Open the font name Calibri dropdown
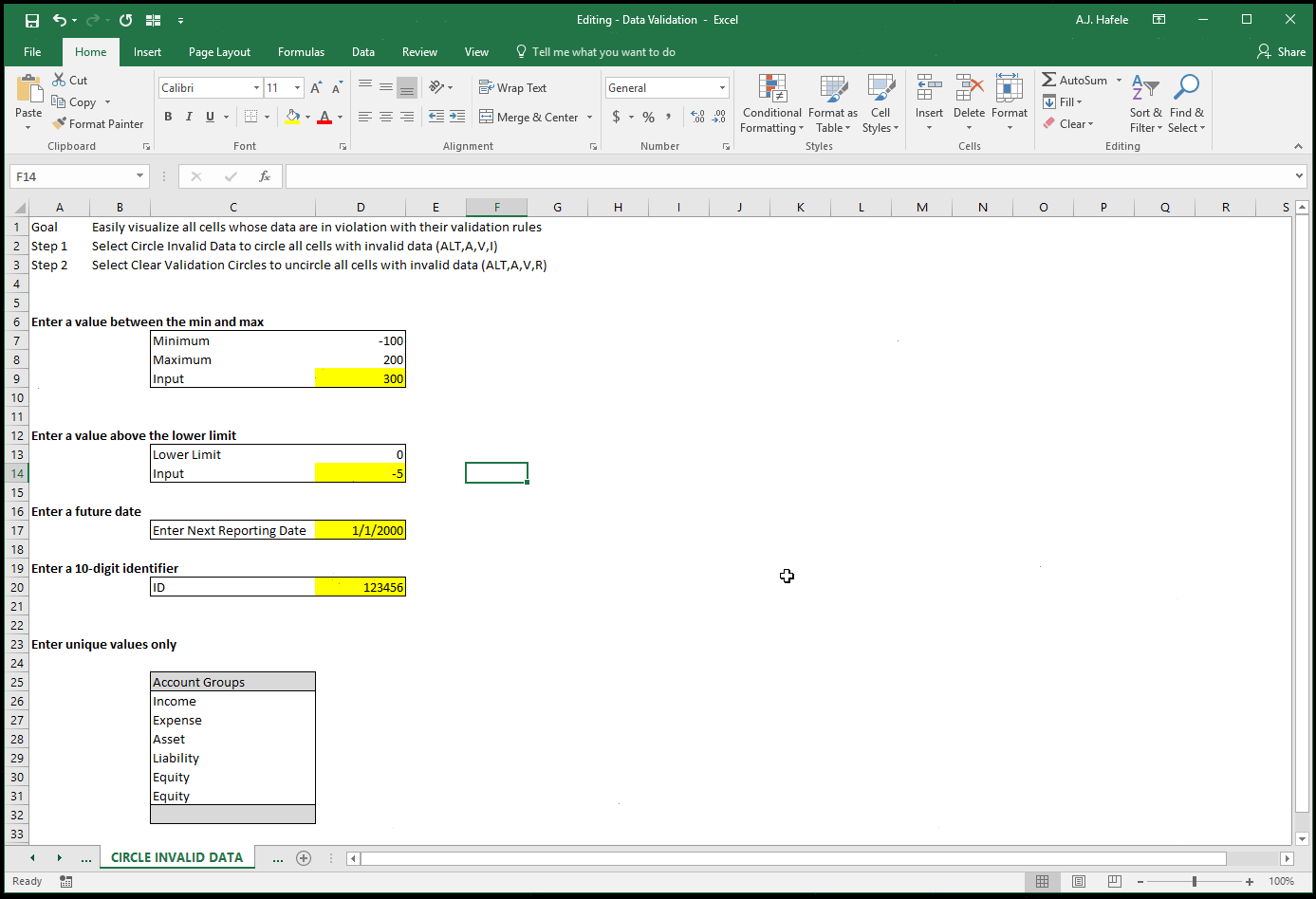The height and width of the screenshot is (899, 1316). 256,88
